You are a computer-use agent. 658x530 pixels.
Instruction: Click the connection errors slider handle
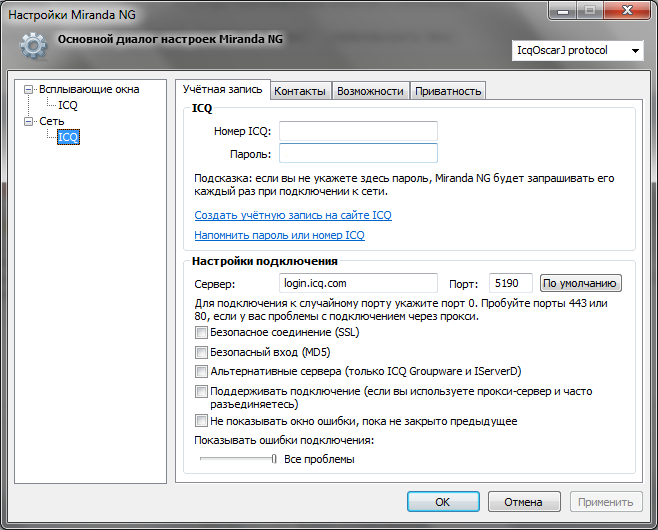[274, 459]
